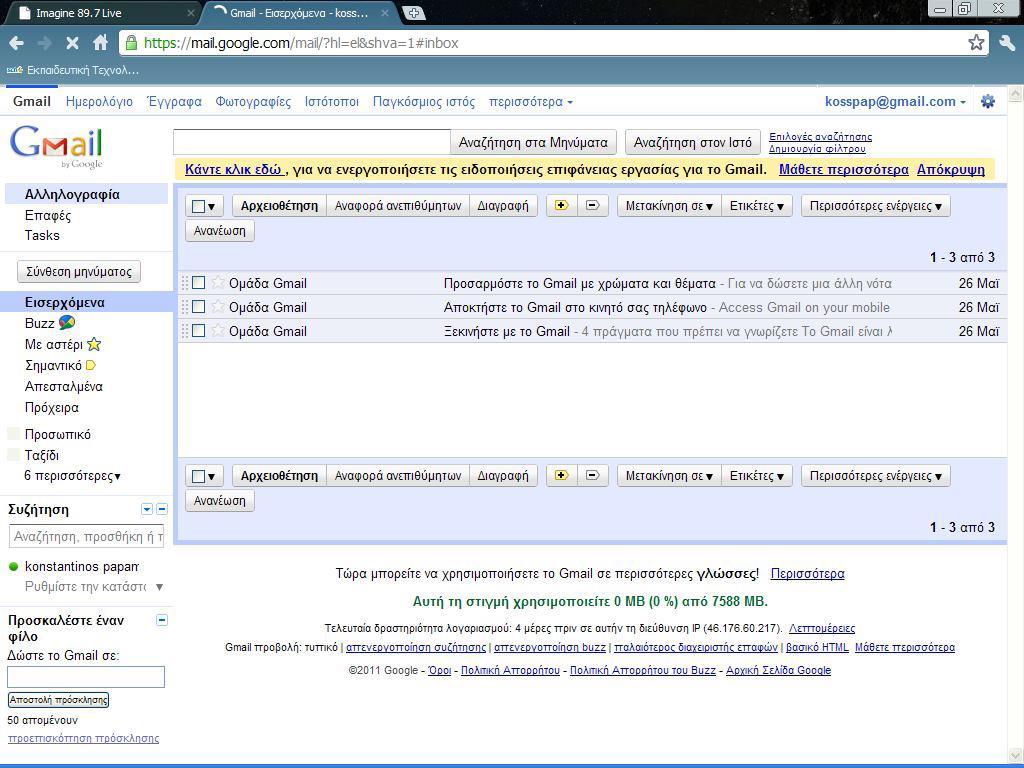Click 'Αναζήτηση στα Μηνύματα' button

[x=533, y=142]
